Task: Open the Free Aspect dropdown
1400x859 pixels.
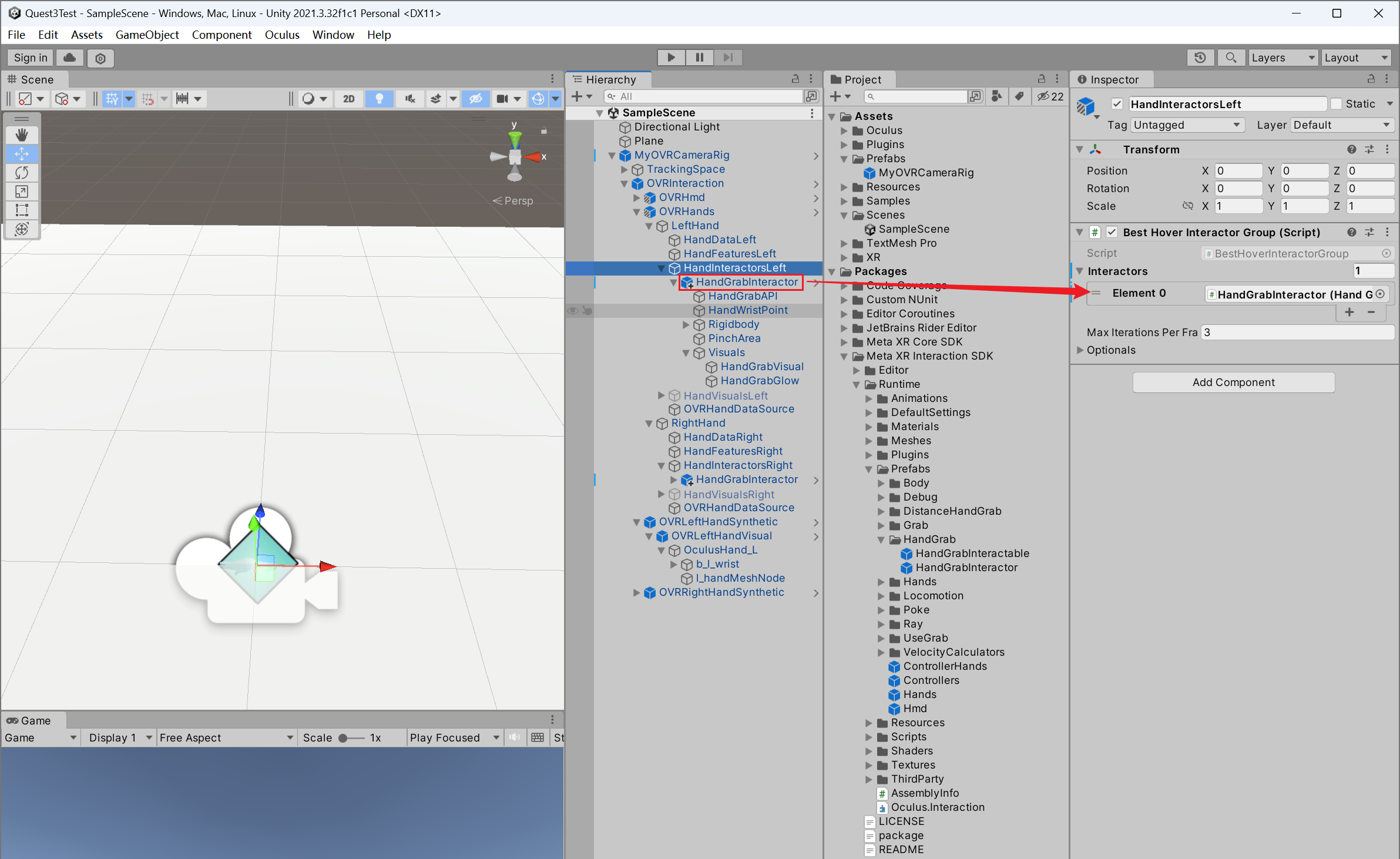Action: [x=226, y=737]
